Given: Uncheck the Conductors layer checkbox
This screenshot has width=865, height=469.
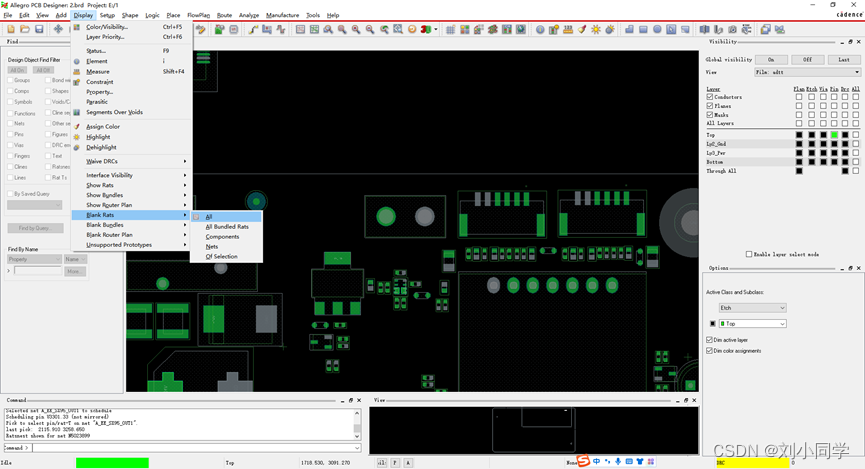Looking at the screenshot, I should [x=710, y=97].
